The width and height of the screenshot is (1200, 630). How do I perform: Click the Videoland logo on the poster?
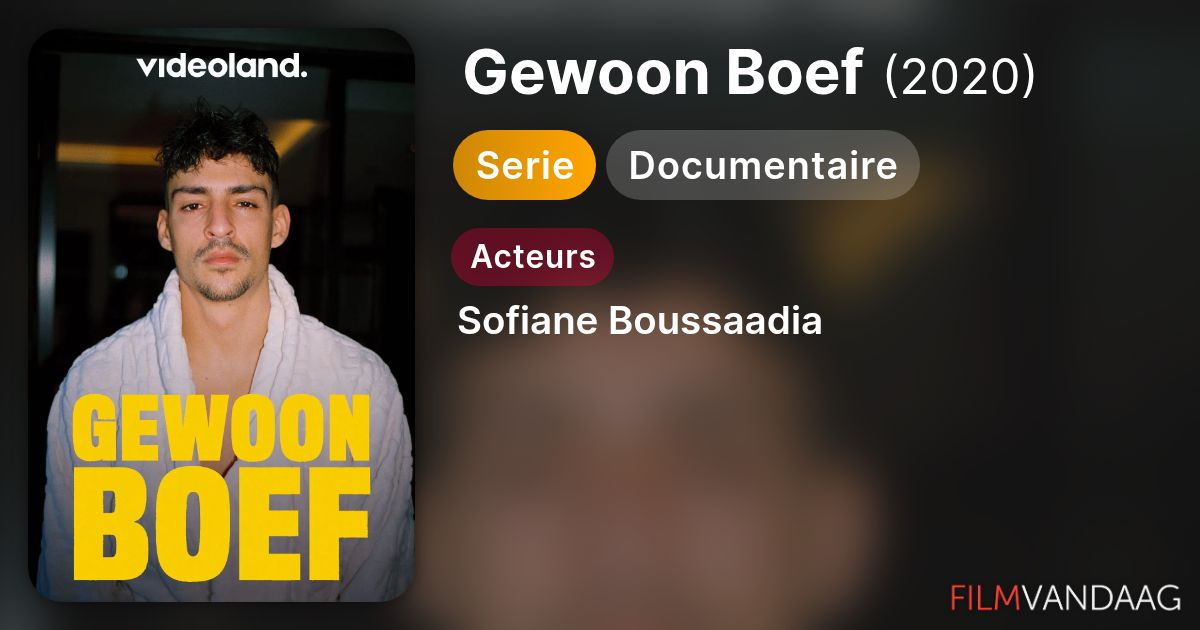tap(221, 67)
